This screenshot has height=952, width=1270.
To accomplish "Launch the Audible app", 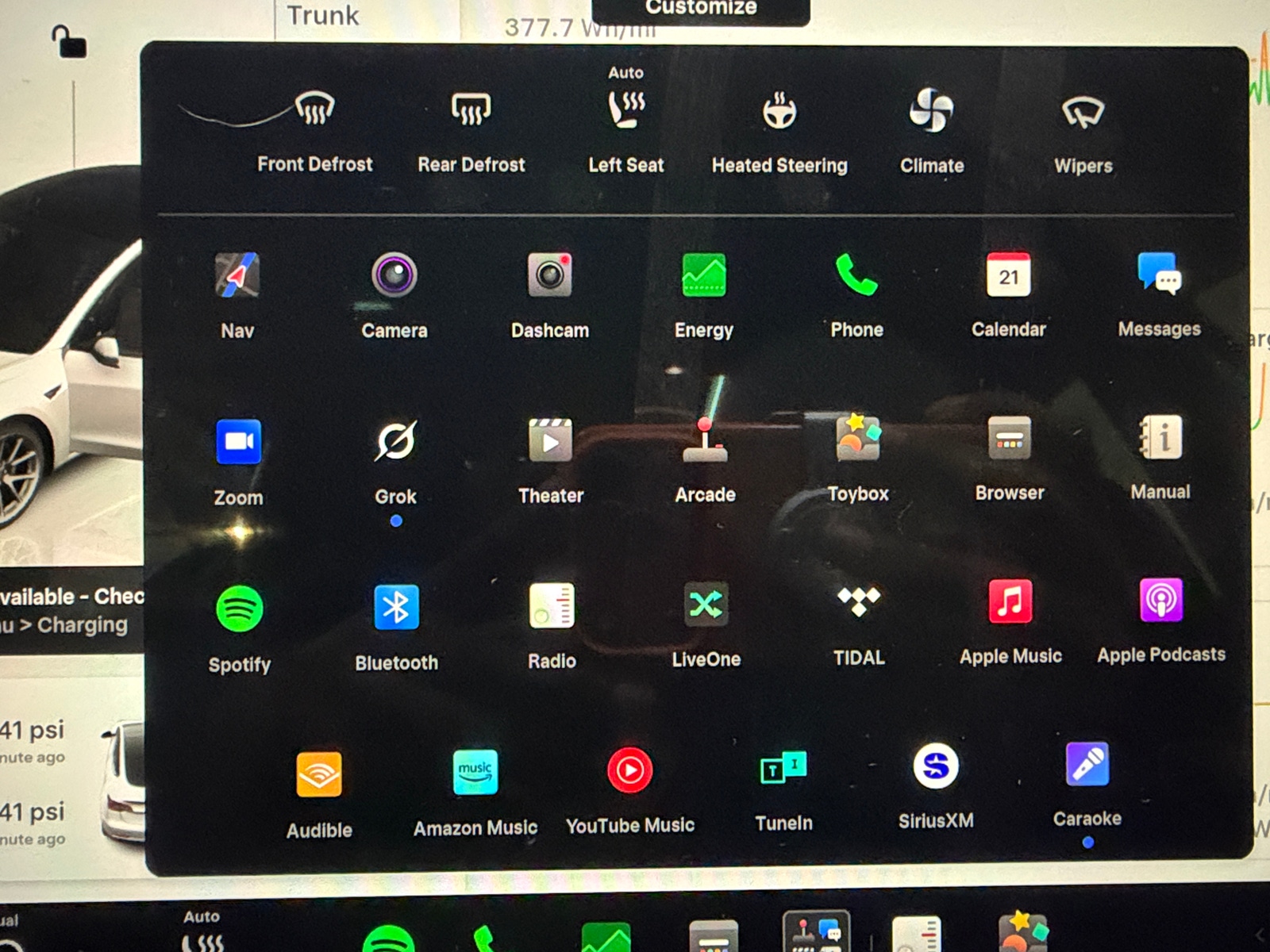I will pos(319,774).
